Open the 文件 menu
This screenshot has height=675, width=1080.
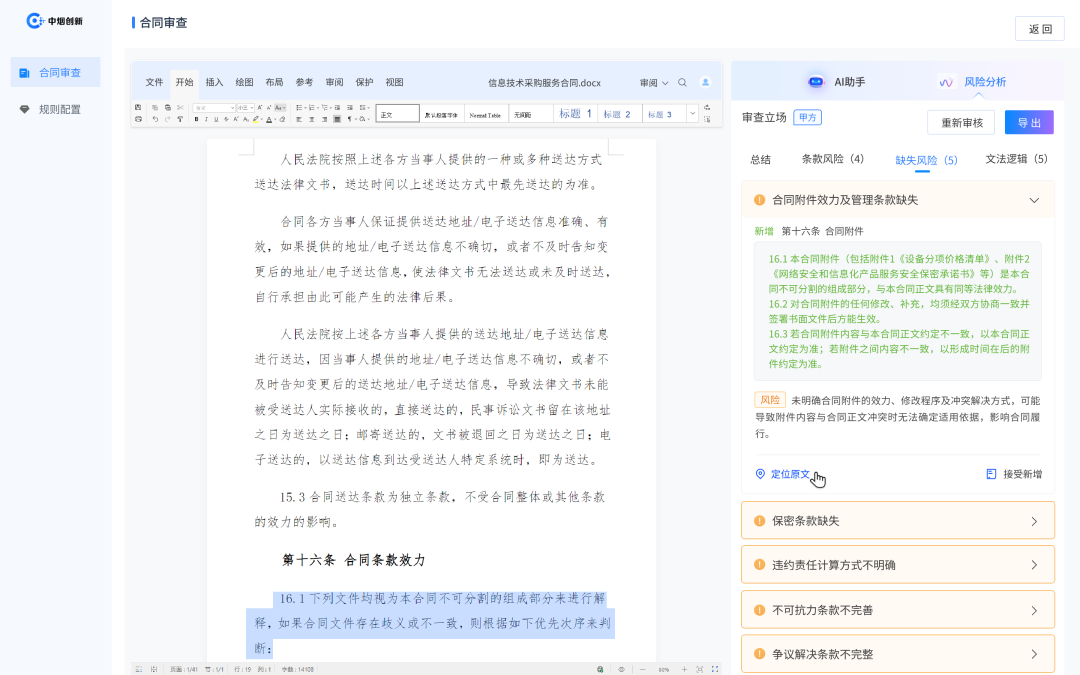click(x=154, y=83)
